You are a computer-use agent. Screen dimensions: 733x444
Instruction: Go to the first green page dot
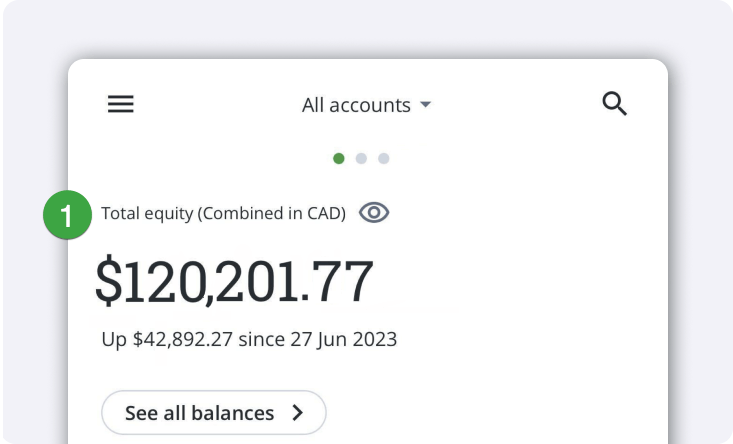[x=339, y=158]
